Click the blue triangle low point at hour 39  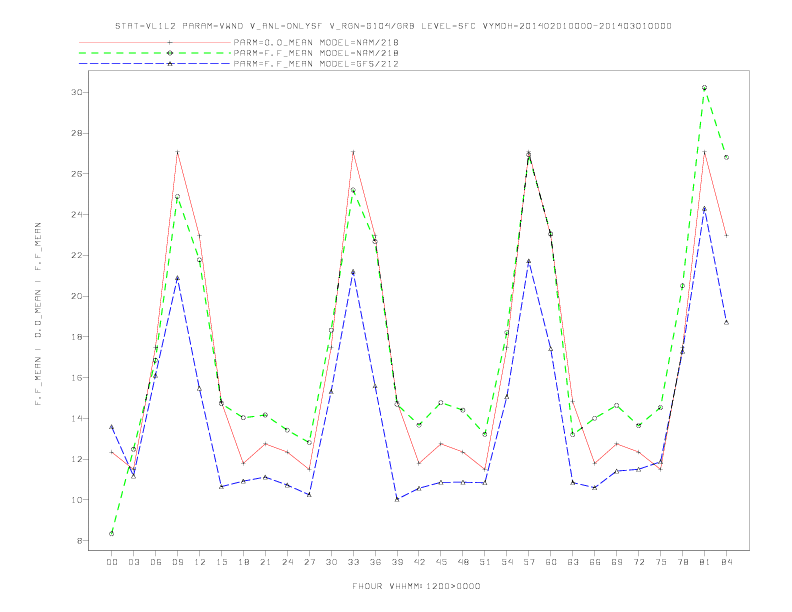click(397, 499)
